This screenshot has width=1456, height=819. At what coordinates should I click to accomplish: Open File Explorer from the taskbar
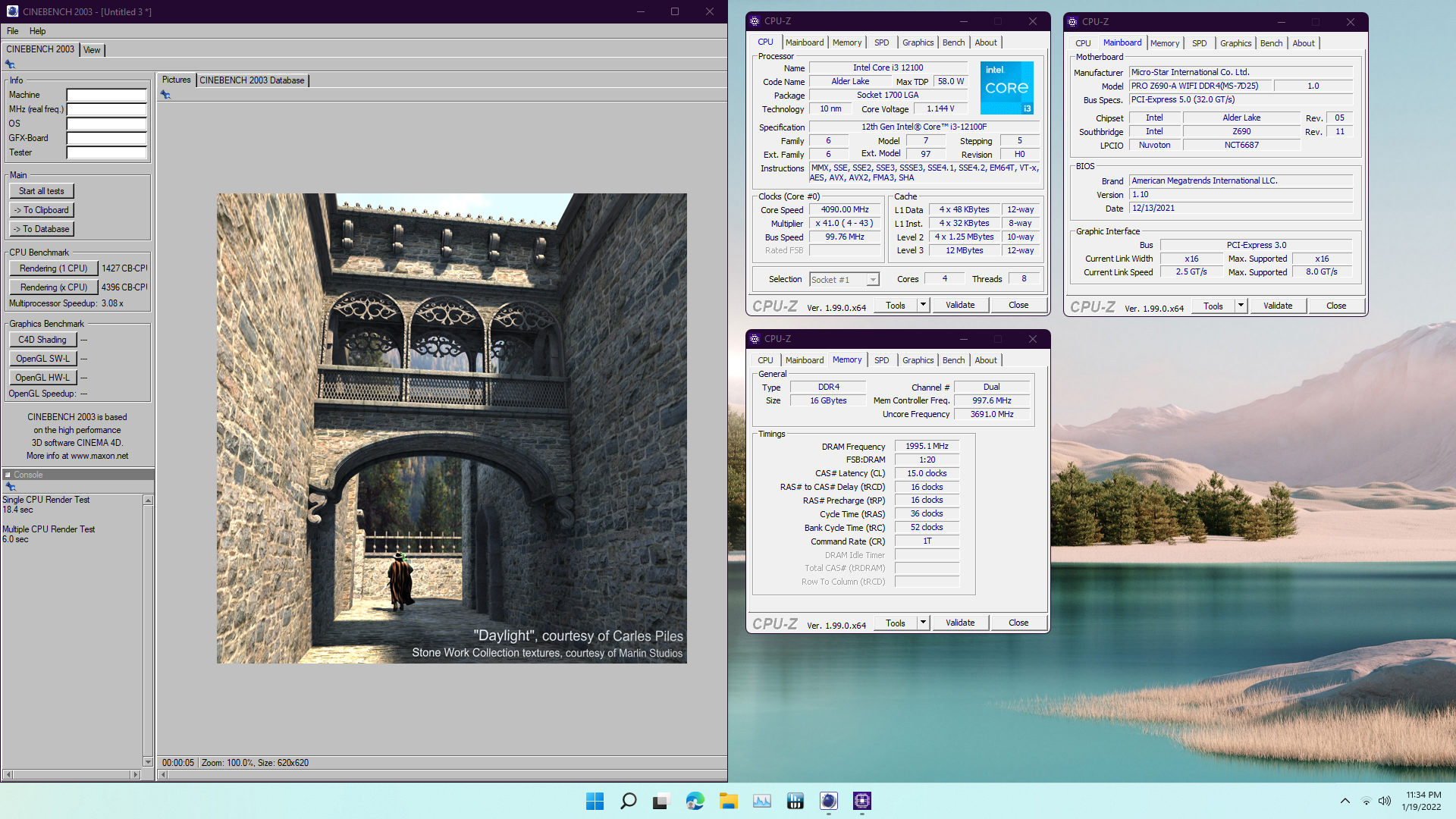(728, 801)
